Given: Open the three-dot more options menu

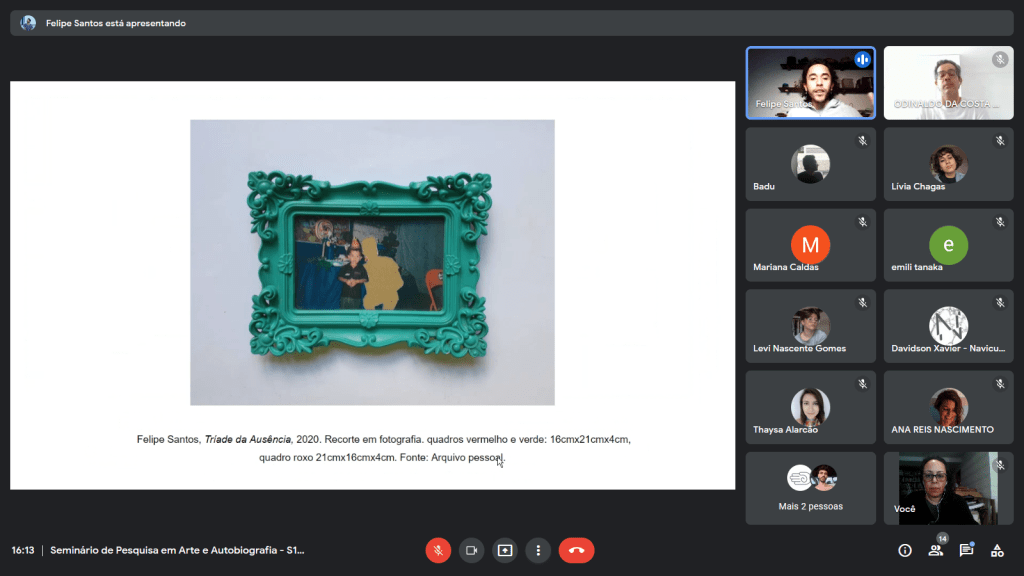Looking at the screenshot, I should (x=538, y=550).
